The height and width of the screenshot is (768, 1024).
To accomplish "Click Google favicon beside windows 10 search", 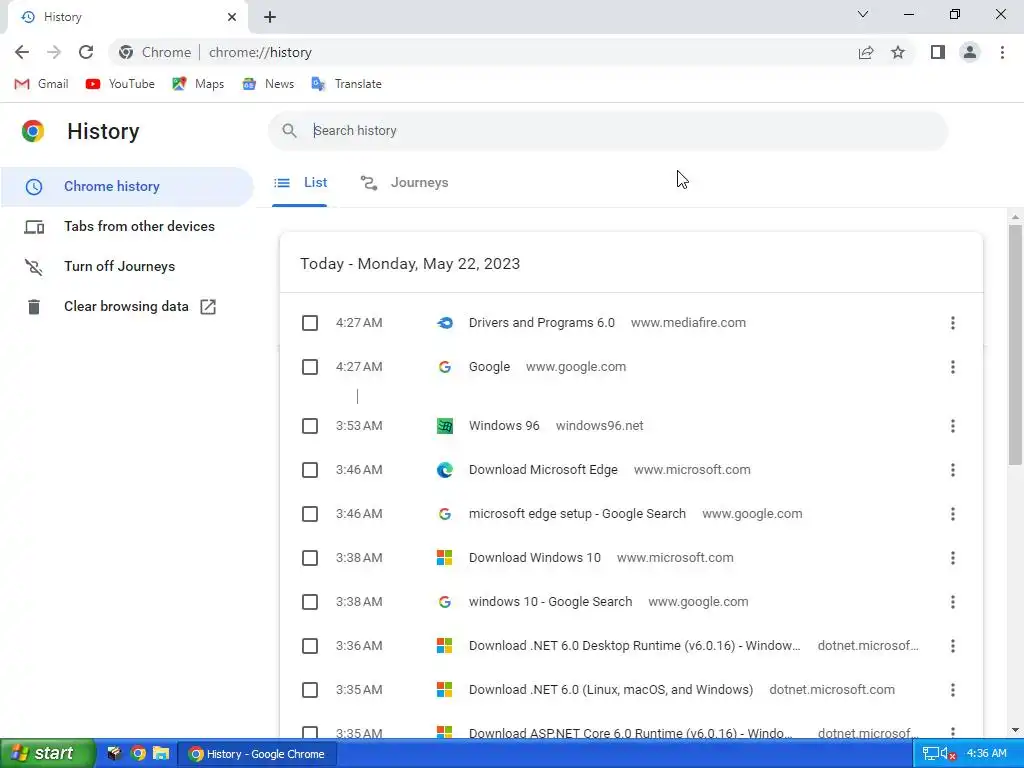I will coord(445,602).
